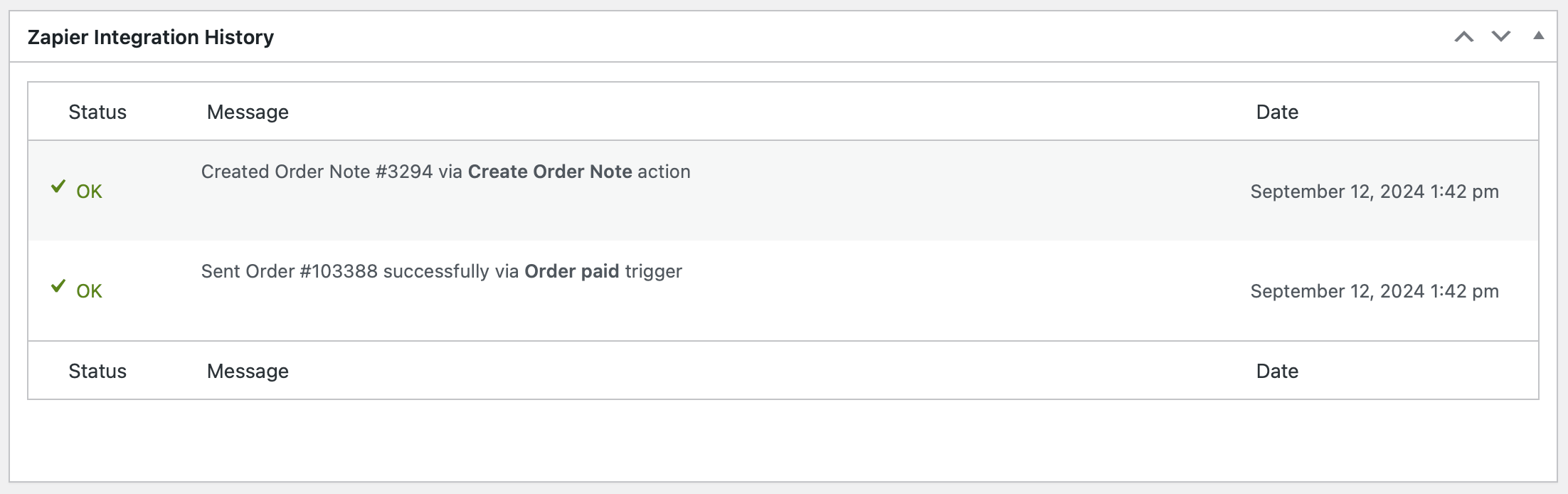Click the bottom Message column footer
Image resolution: width=1568 pixels, height=494 pixels.
(x=248, y=371)
